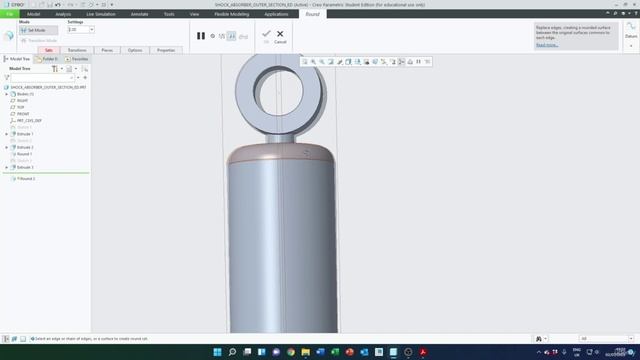Switch to the Analysis ribbon tab
The height and width of the screenshot is (360, 640).
pyautogui.click(x=63, y=14)
